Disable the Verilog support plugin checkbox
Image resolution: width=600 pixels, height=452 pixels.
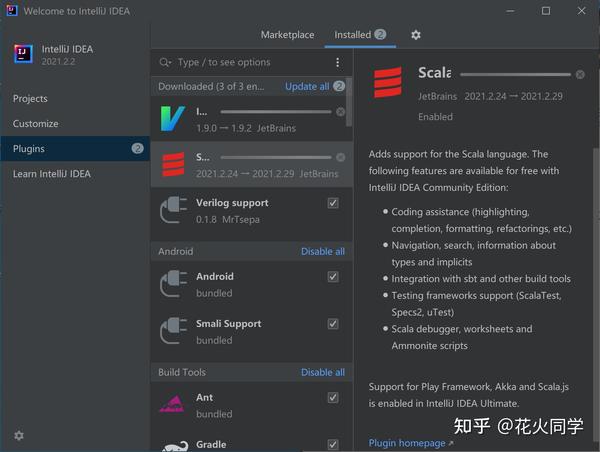pyautogui.click(x=333, y=203)
